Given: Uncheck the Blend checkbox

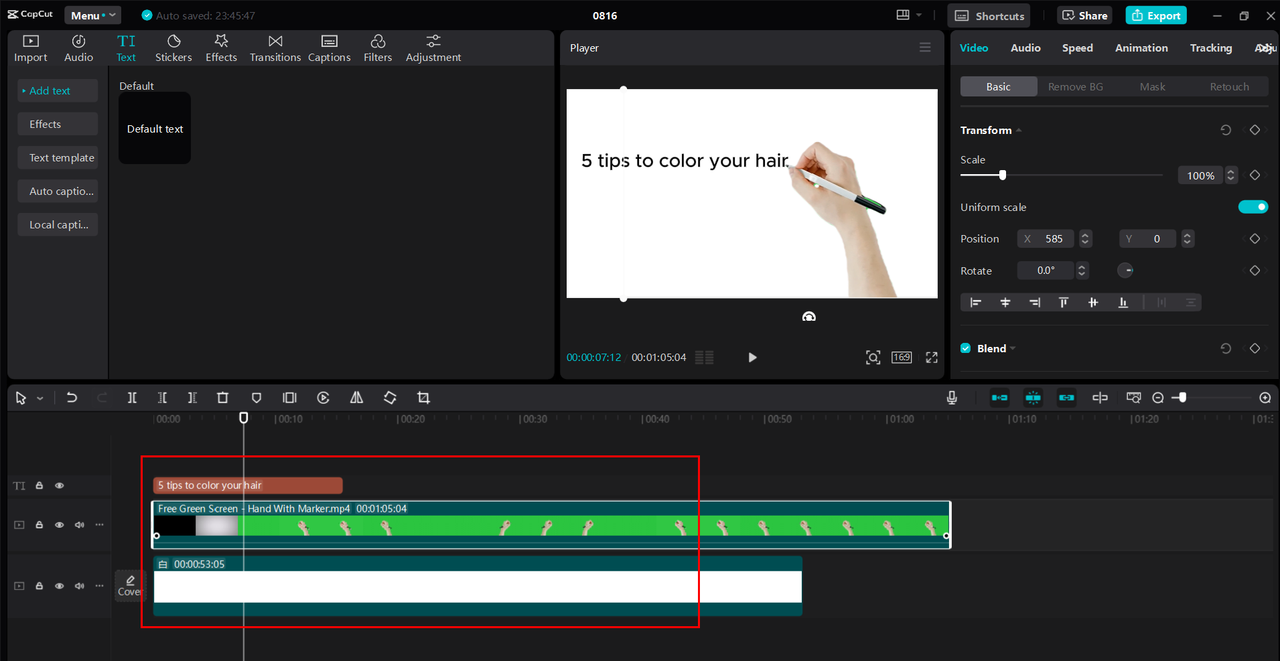Looking at the screenshot, I should (x=966, y=348).
